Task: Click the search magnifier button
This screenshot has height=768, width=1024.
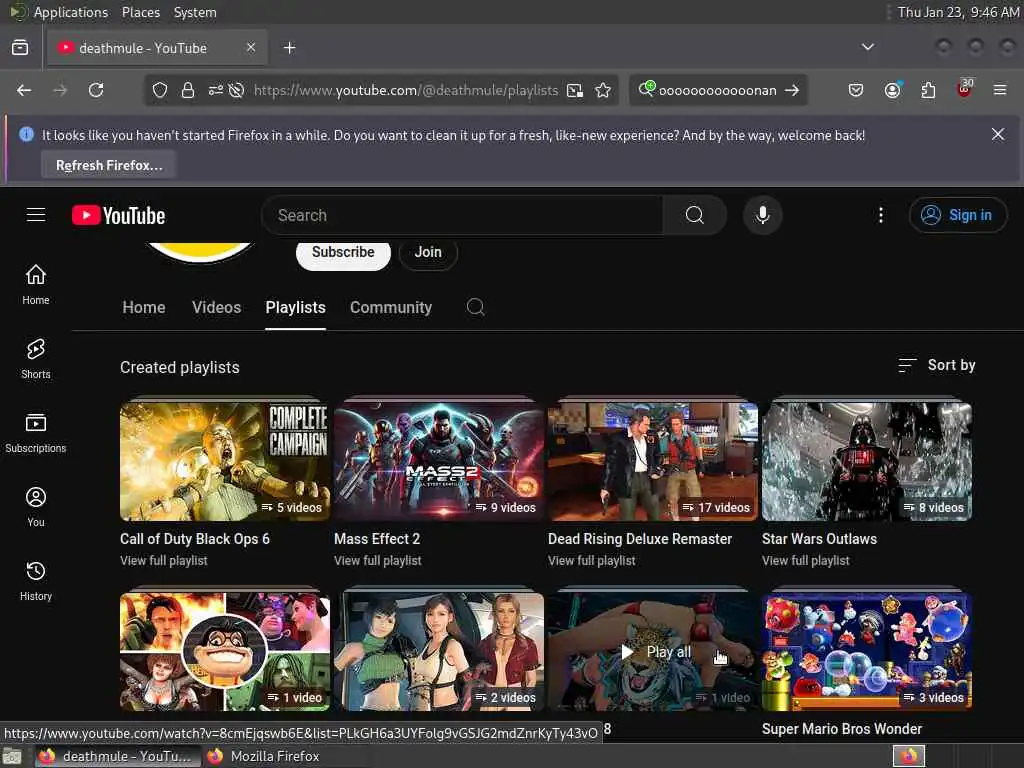Action: tap(695, 215)
